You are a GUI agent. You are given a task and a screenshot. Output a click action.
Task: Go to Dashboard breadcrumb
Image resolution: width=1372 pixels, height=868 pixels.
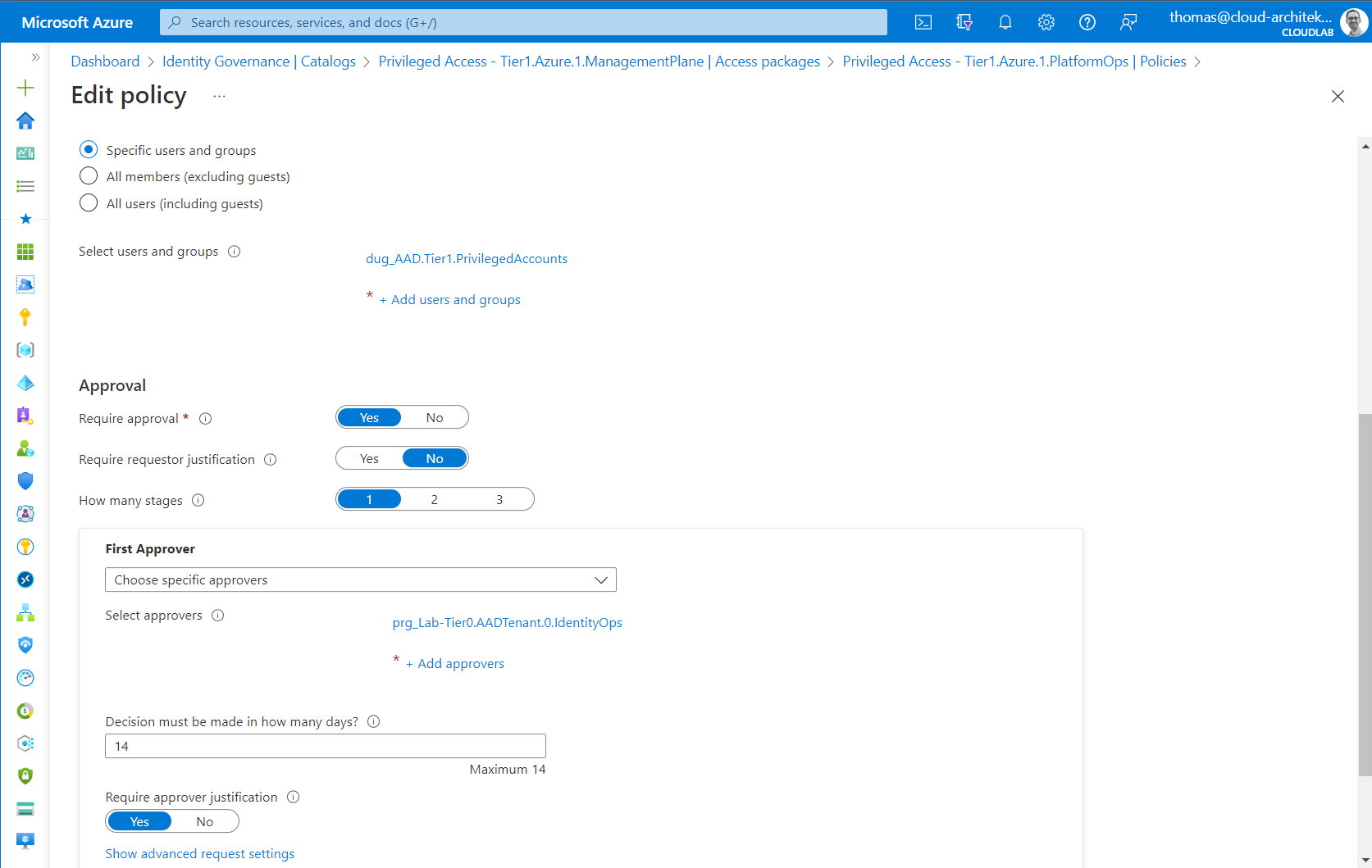point(105,61)
